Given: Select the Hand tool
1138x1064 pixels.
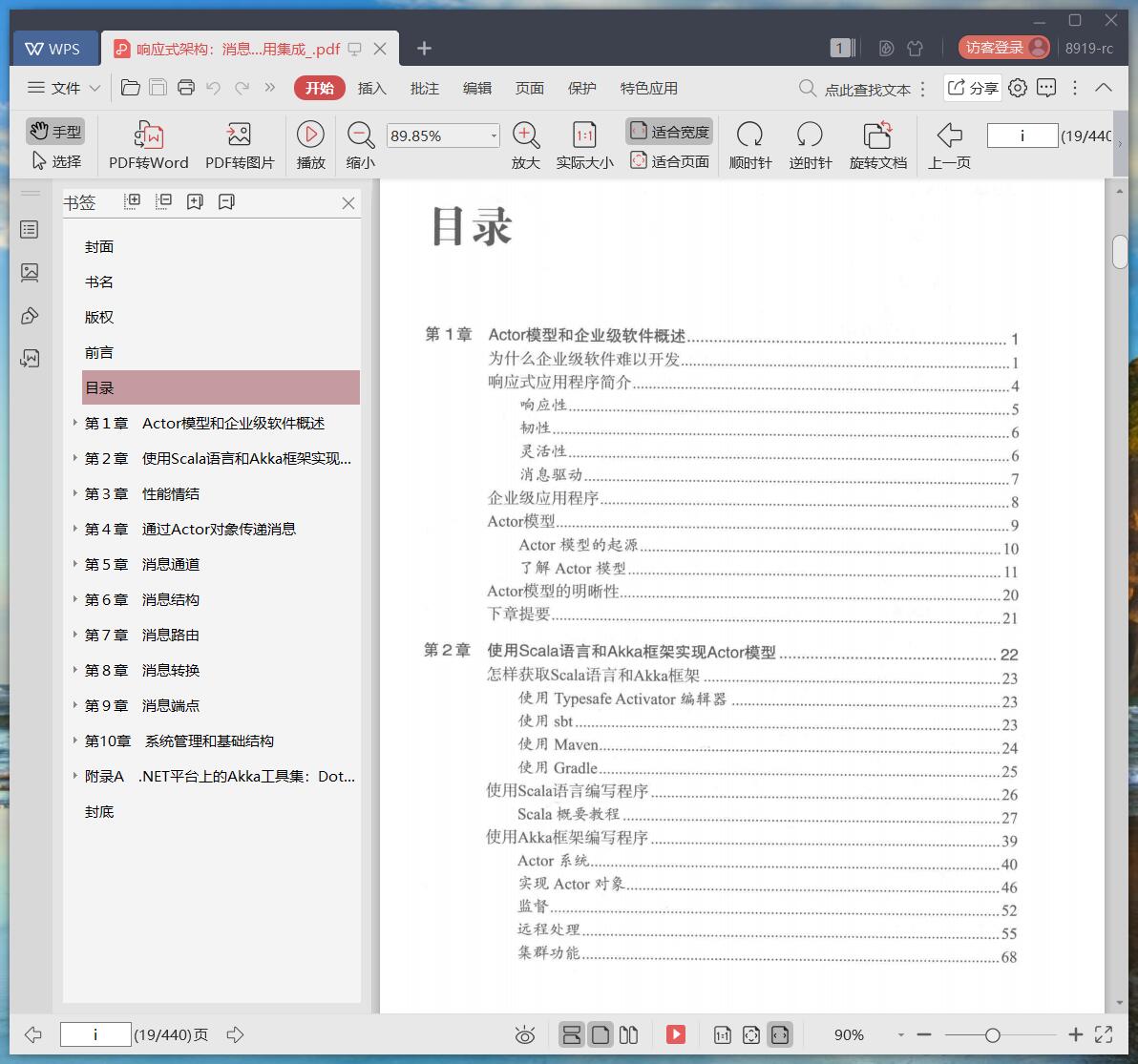Looking at the screenshot, I should (x=56, y=132).
